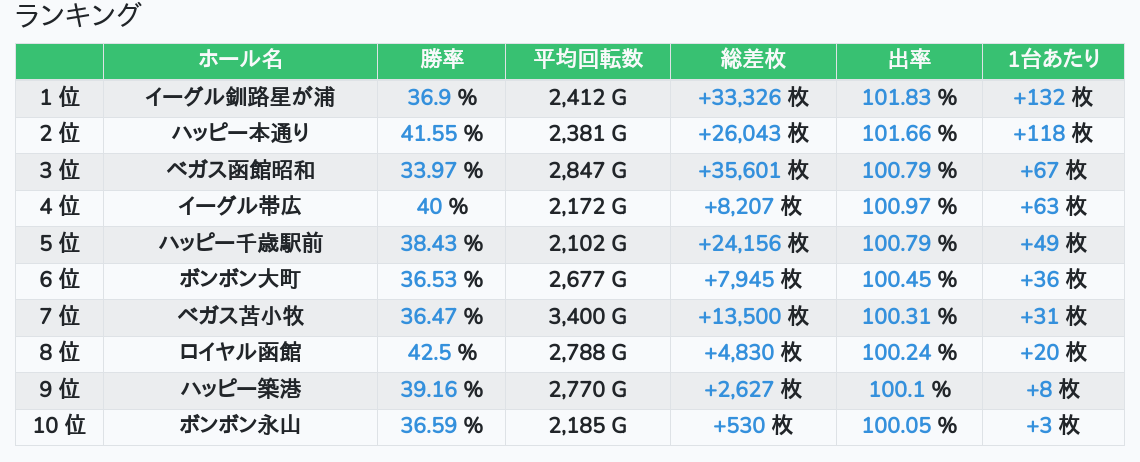Select the ボンボン大町 hall name
The height and width of the screenshot is (462, 1140).
click(240, 280)
